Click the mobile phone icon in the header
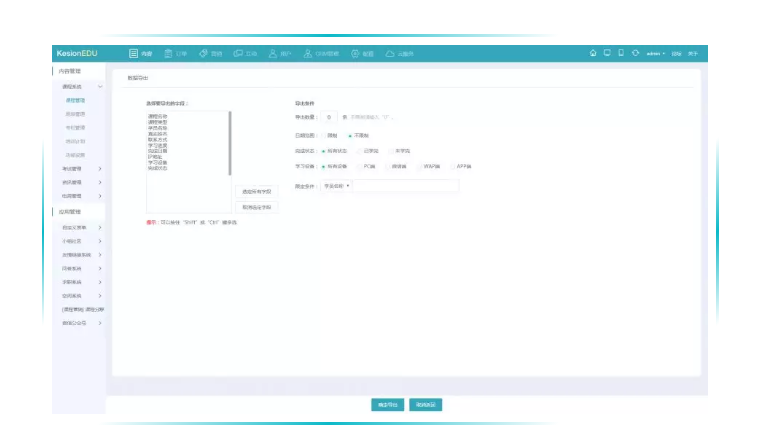 pyautogui.click(x=621, y=53)
